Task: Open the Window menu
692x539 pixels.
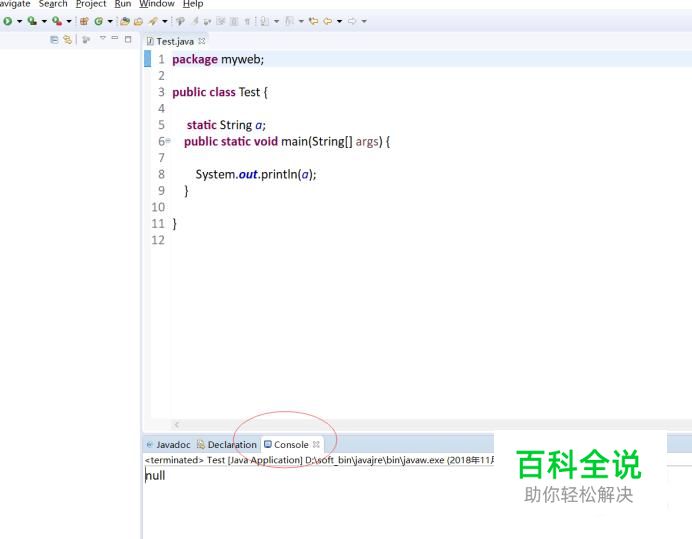Action: coord(157,4)
